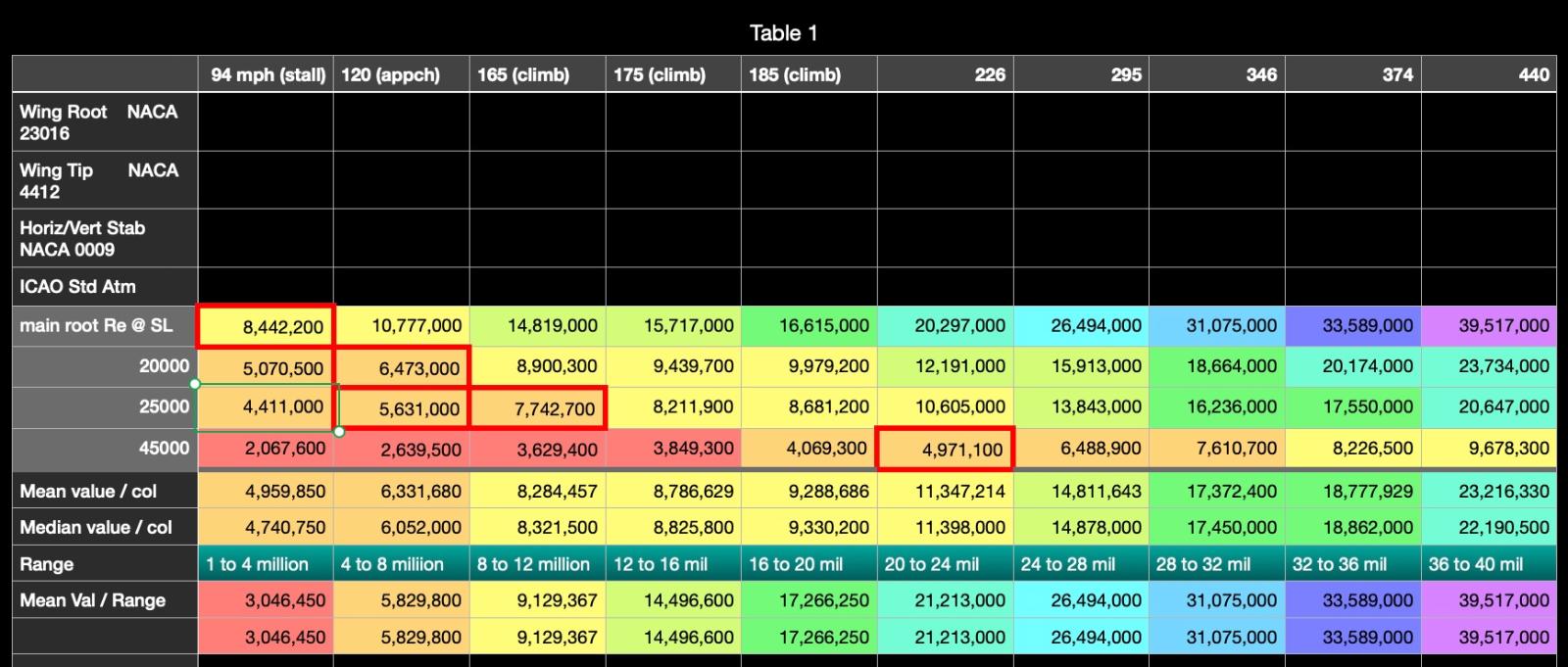Select the 36 to 40 mil range cell

click(x=1489, y=564)
